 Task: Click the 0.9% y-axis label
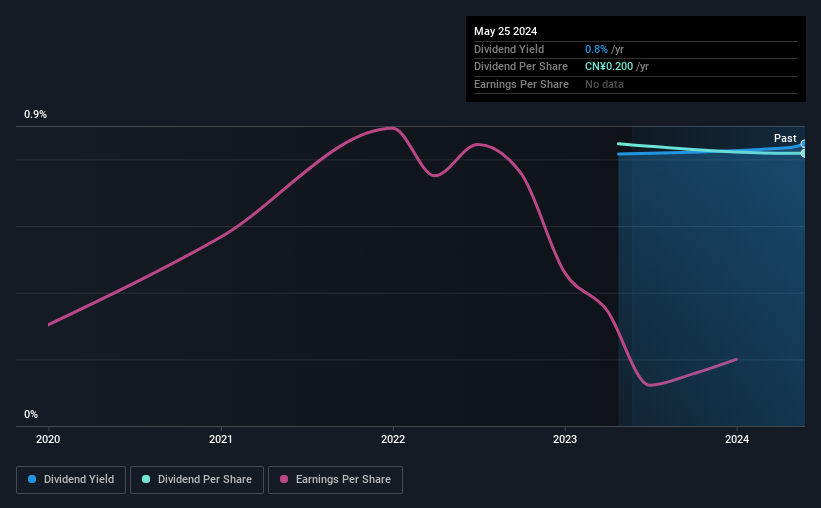pos(36,115)
